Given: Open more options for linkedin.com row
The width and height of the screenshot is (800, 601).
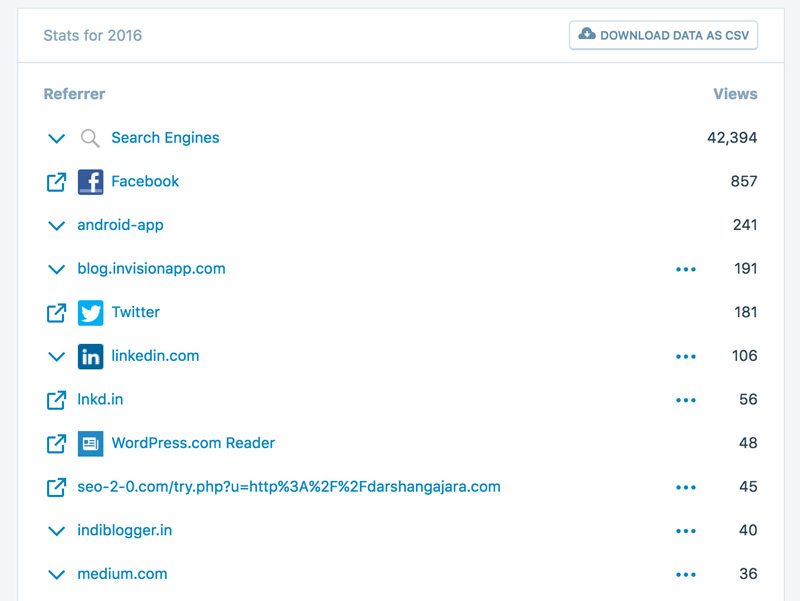Looking at the screenshot, I should [685, 356].
